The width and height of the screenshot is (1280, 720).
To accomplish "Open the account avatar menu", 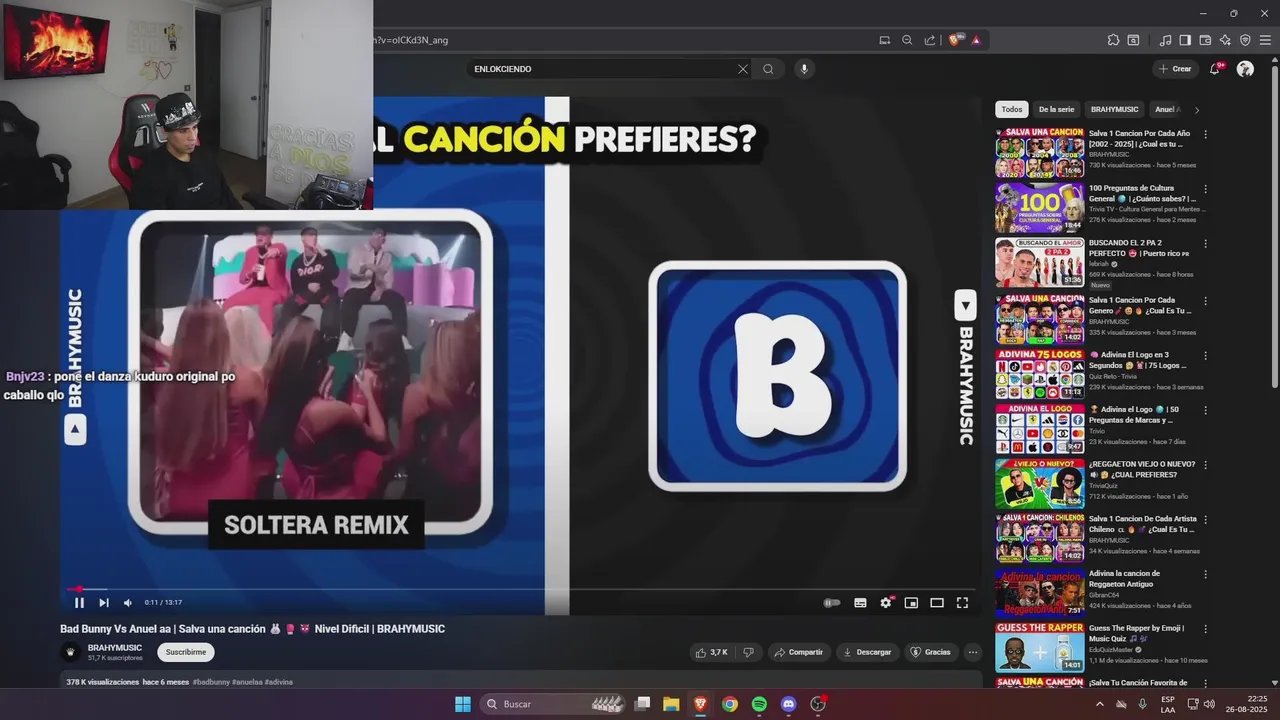I will click(1245, 69).
